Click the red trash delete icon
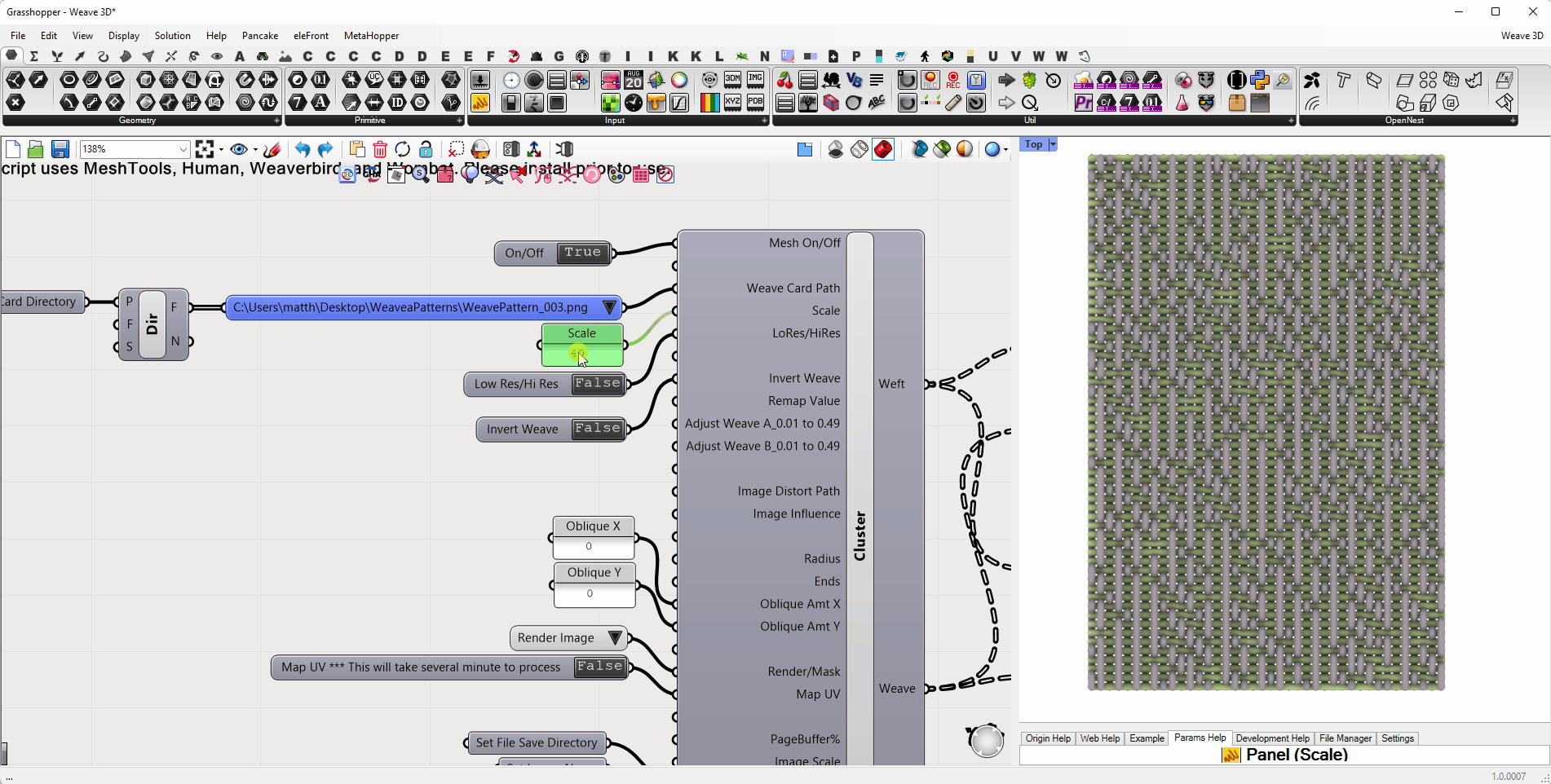Screen dimensions: 1551x784 pos(379,149)
